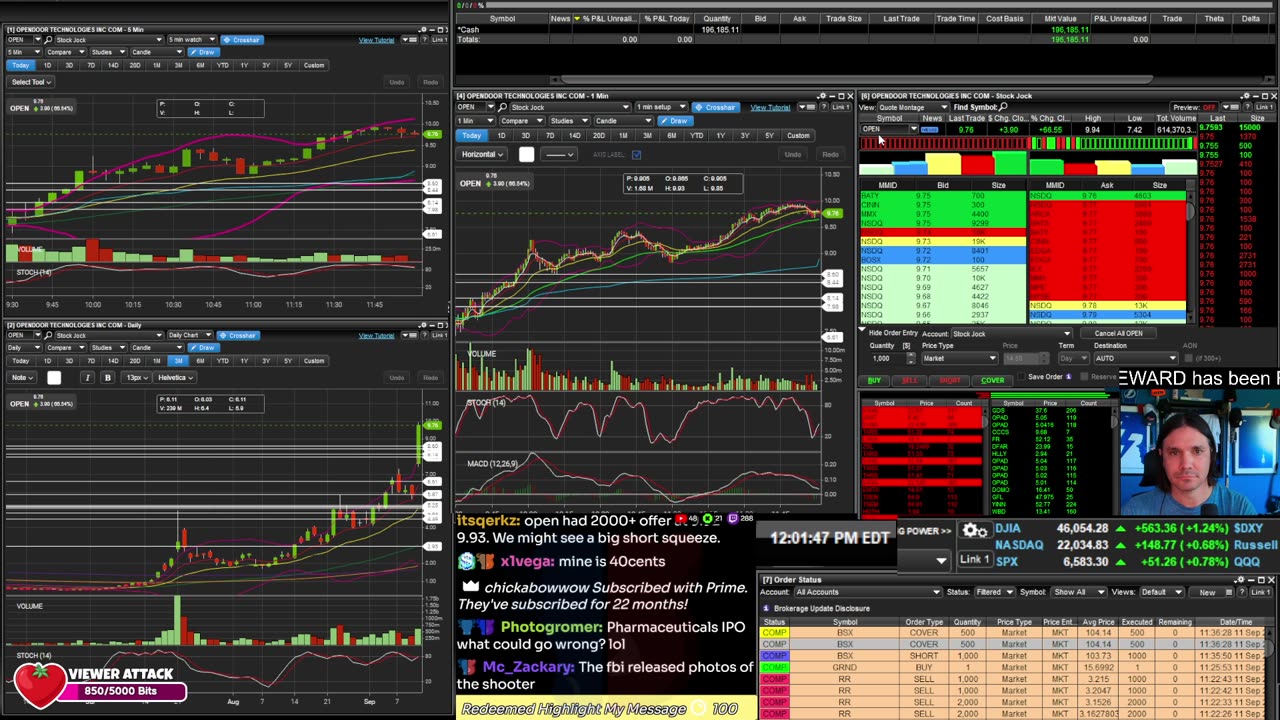The height and width of the screenshot is (720, 1280).
Task: Click the Draw pencil button in 1 Min chart
Action: pyautogui.click(x=676, y=121)
